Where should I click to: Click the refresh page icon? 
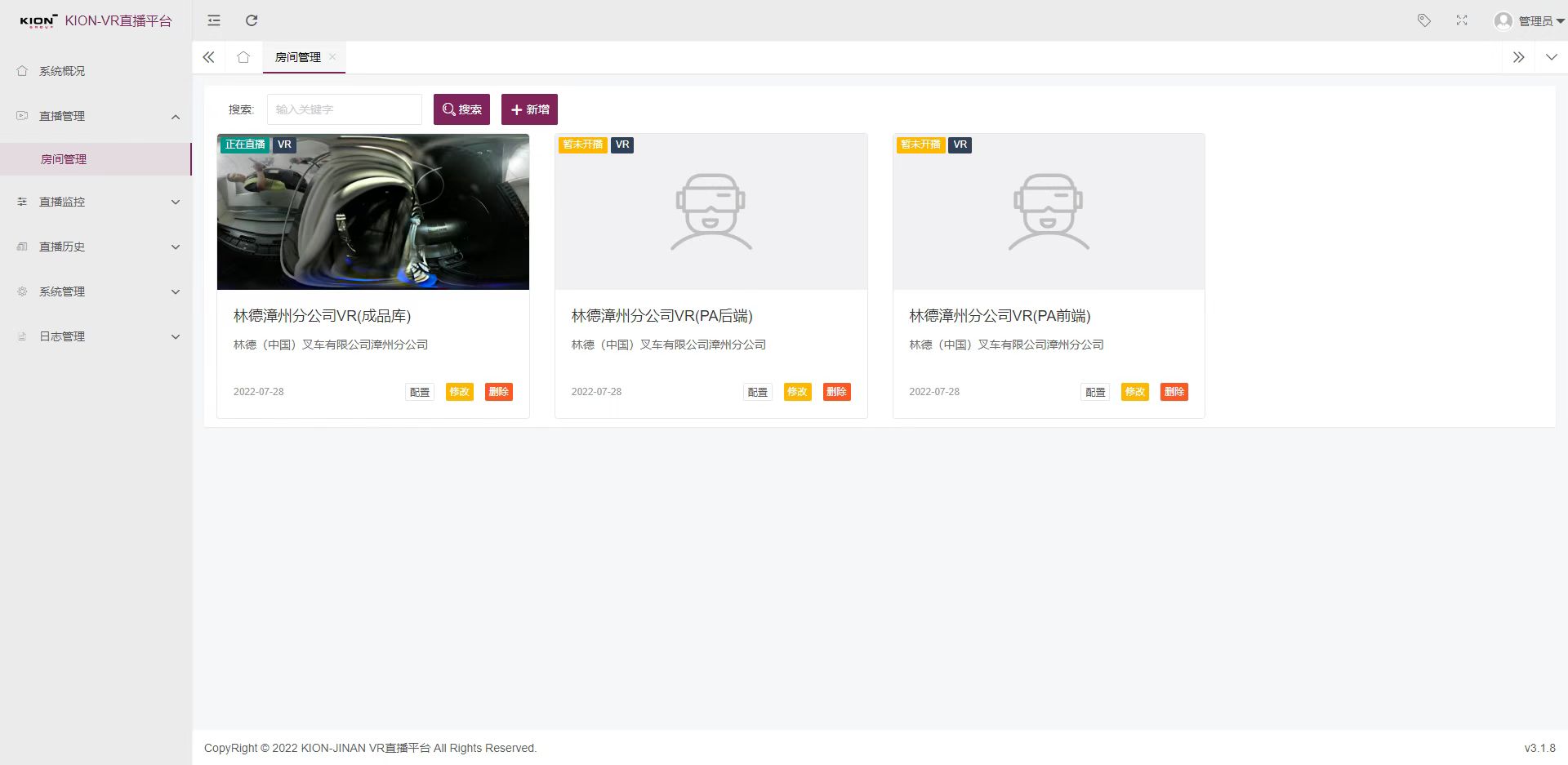point(252,20)
